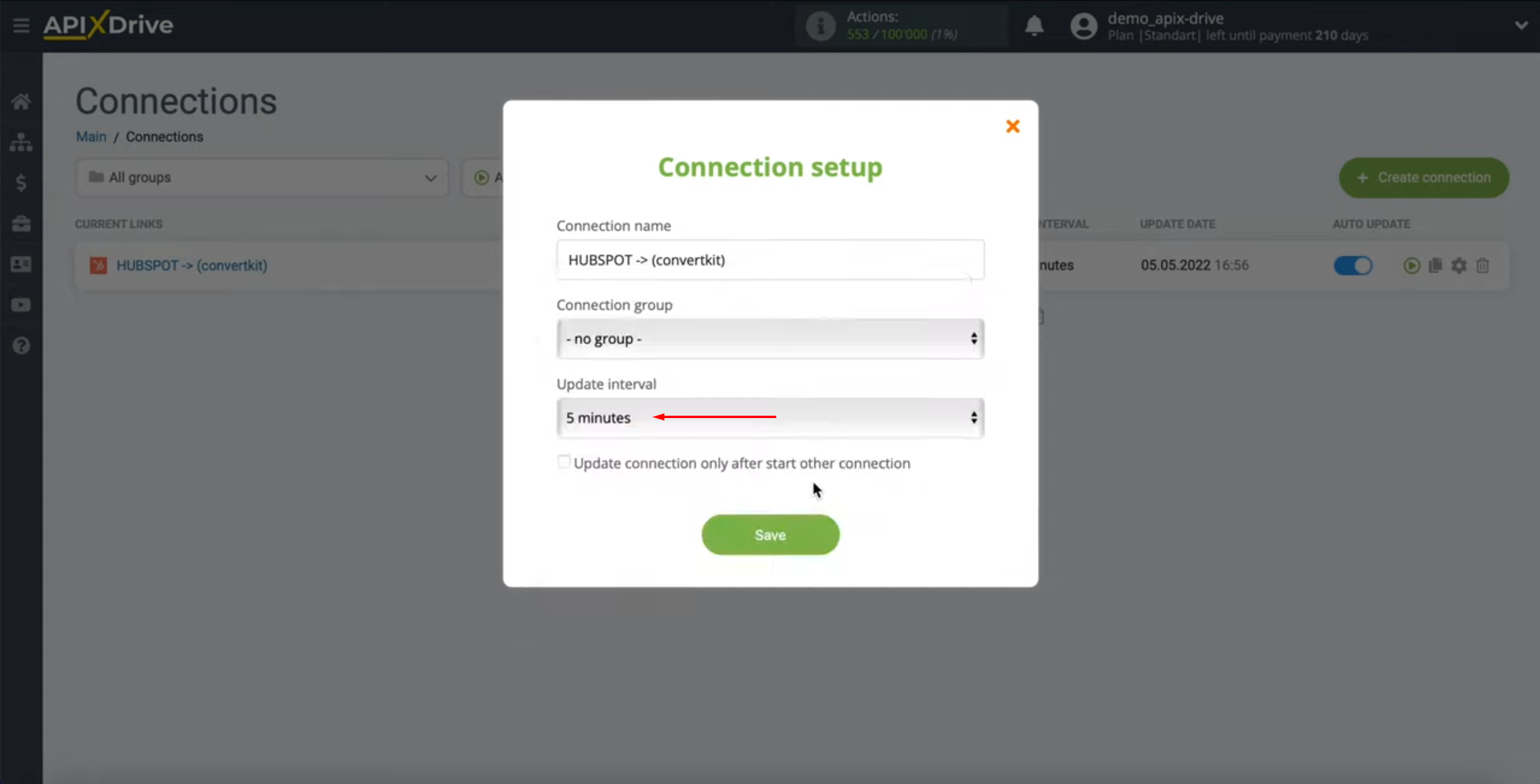Open the YouTube channel from the sidebar
Viewport: 1540px width, 784px height.
tap(21, 305)
